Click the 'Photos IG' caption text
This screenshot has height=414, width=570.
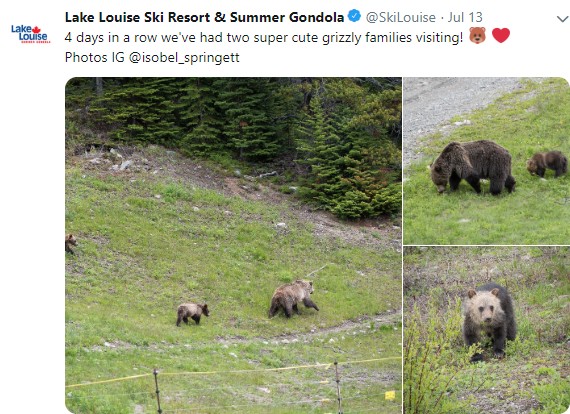click(95, 57)
